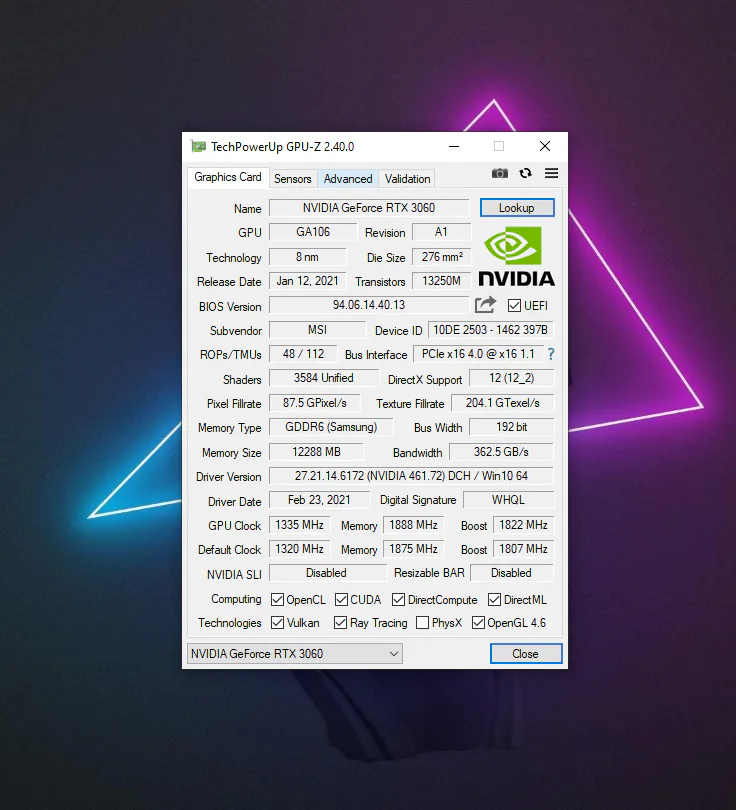Click the Boost field 1822 MHz
This screenshot has width=736, height=810.
[x=523, y=525]
